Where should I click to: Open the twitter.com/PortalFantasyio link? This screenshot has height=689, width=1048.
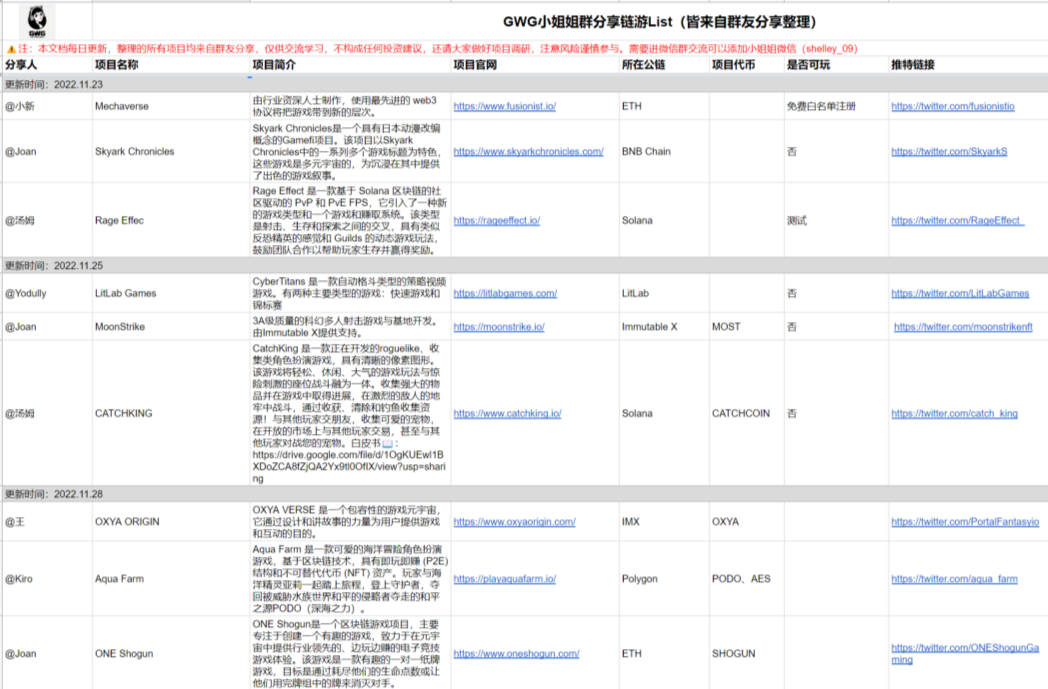(x=965, y=522)
